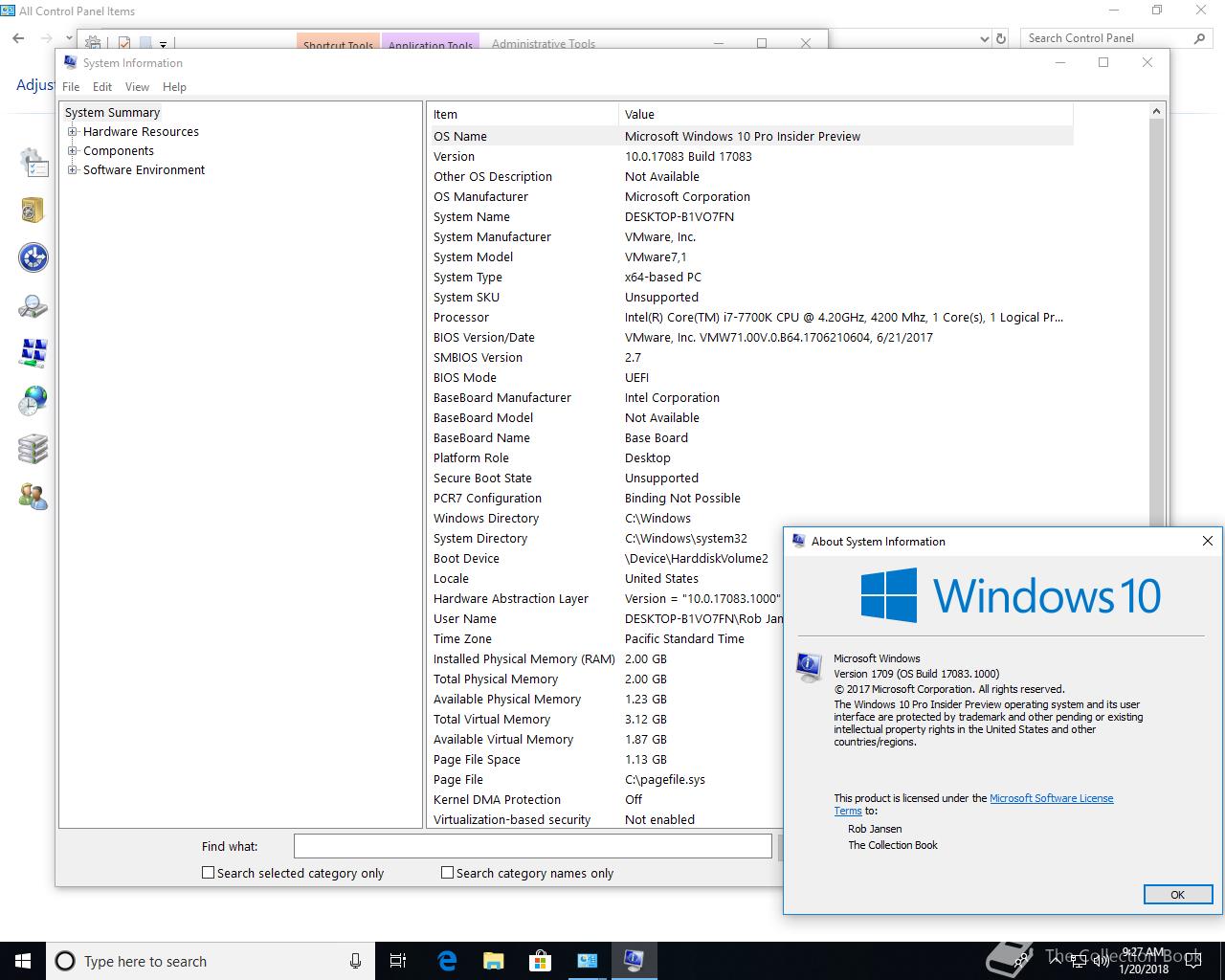Click the Forward arrow in Control Panel
This screenshot has height=980, width=1225.
tap(47, 38)
